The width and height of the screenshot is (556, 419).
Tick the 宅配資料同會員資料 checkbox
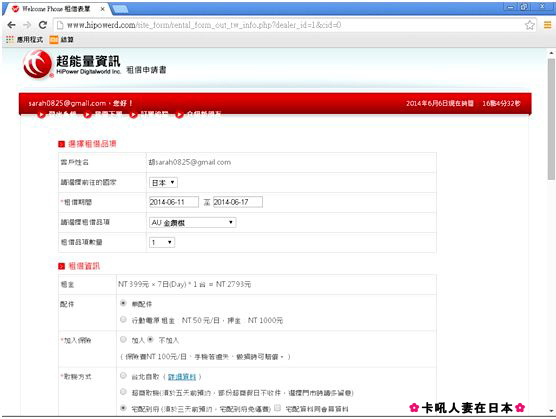(278, 408)
